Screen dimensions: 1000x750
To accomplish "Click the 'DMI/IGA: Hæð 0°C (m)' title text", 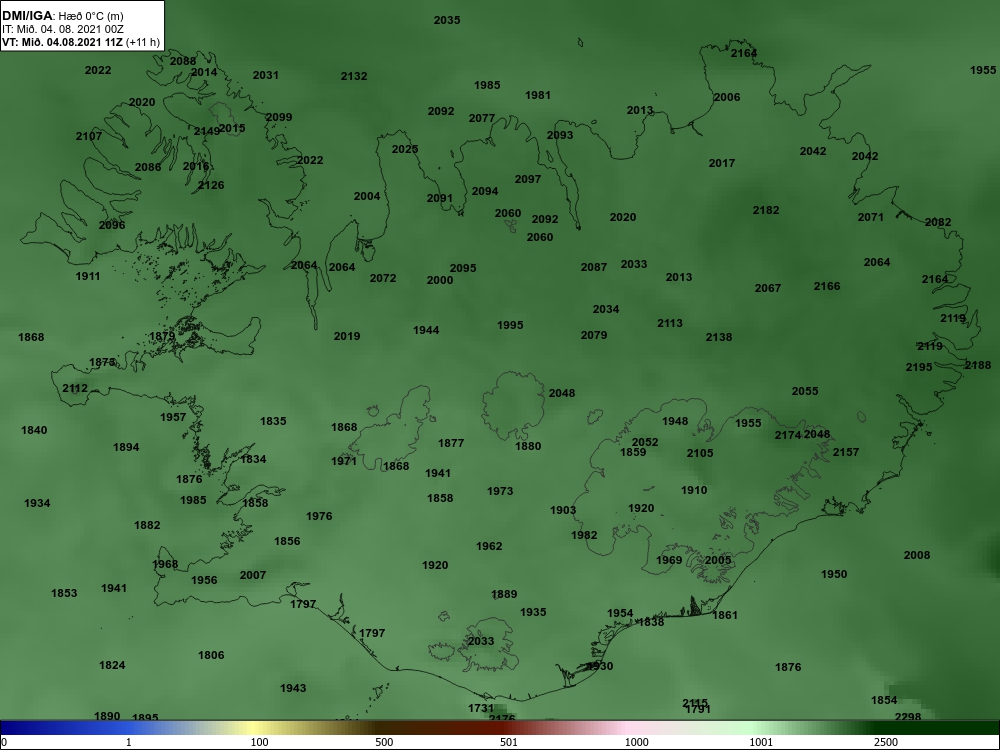I will tap(62, 16).
